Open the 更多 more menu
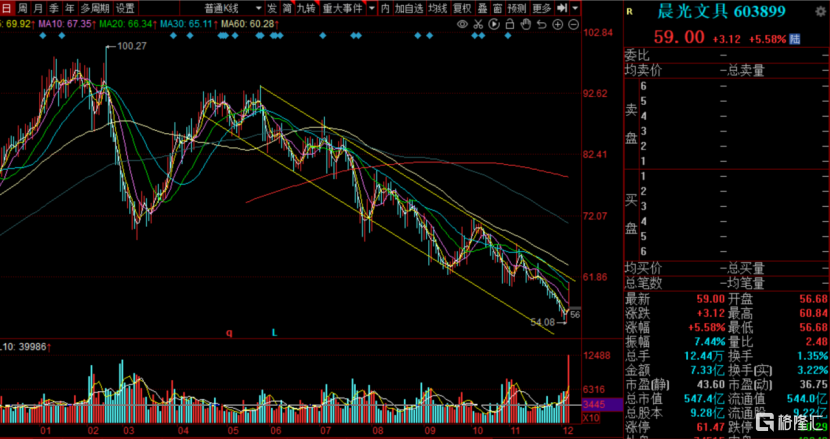Image resolution: width=830 pixels, height=439 pixels. [x=542, y=8]
